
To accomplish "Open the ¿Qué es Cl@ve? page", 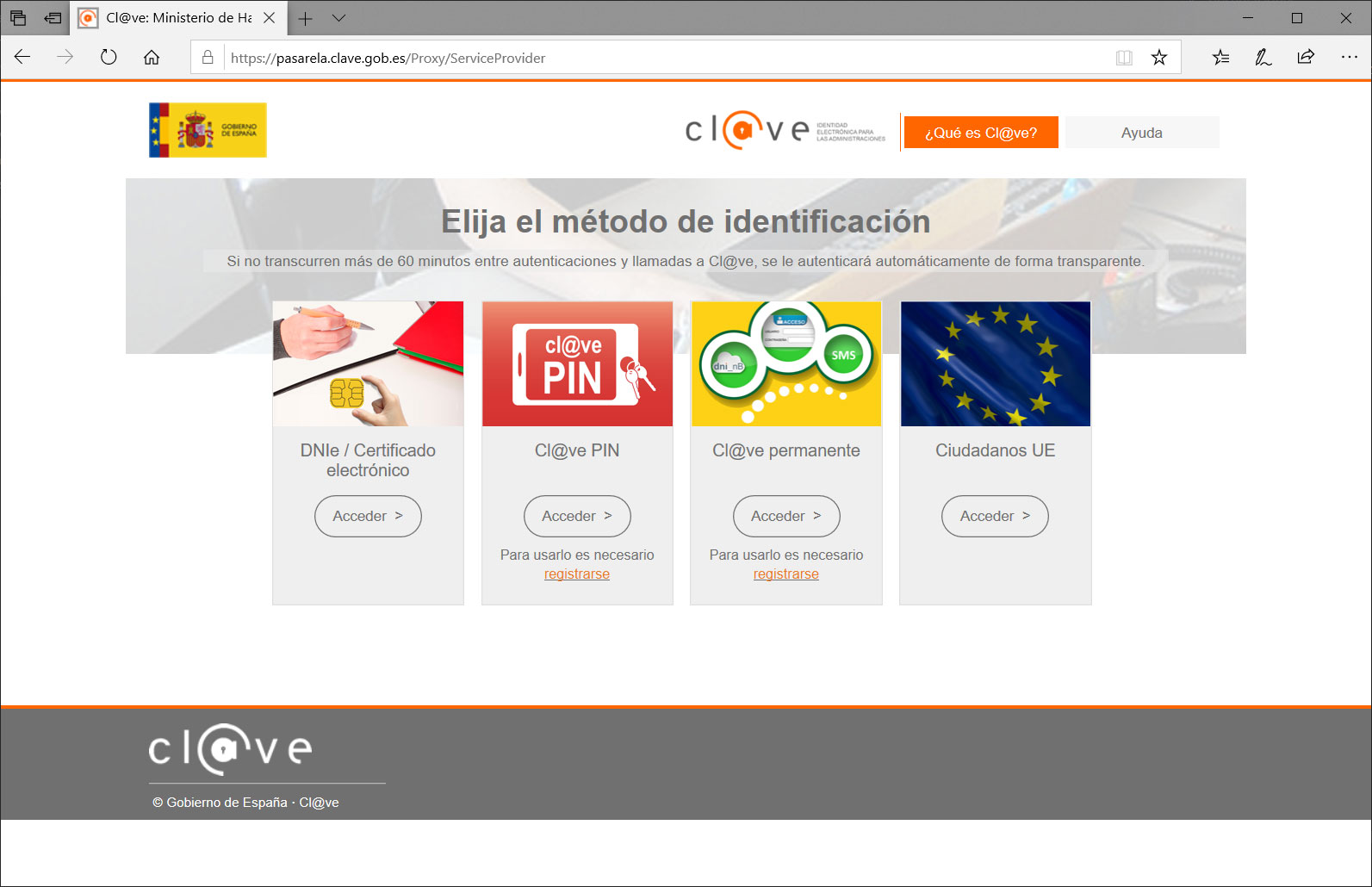I will pyautogui.click(x=981, y=133).
